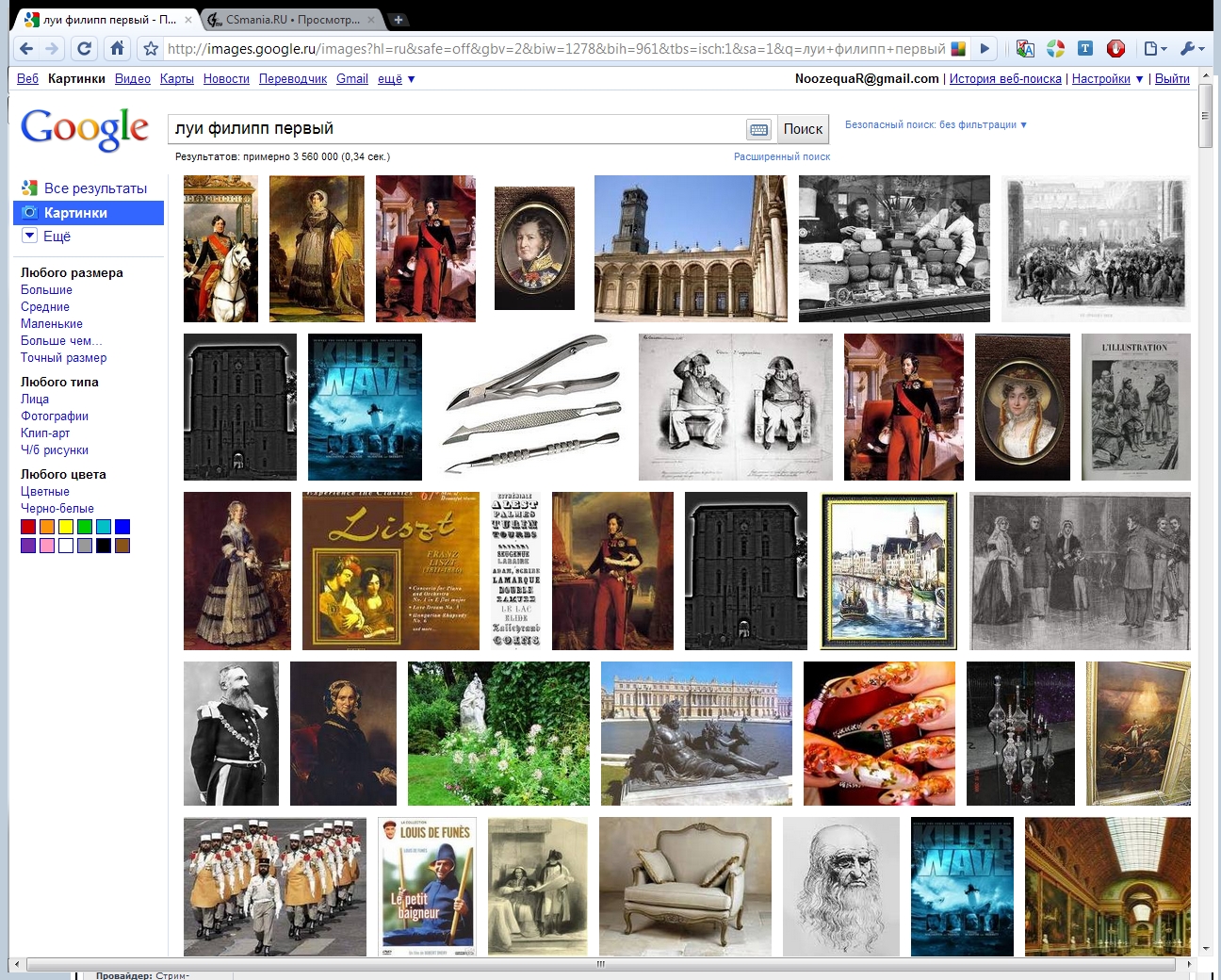The width and height of the screenshot is (1221, 980).
Task: Open Новости in the top navigation
Action: click(226, 79)
